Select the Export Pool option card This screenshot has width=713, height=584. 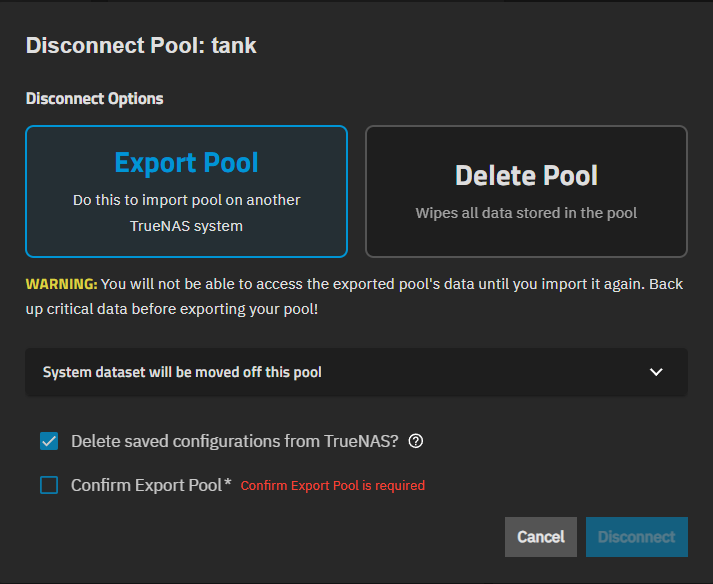click(x=186, y=191)
